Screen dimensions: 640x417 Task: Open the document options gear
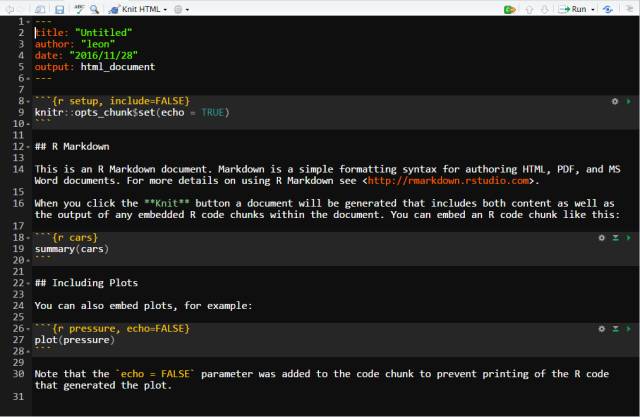point(178,9)
